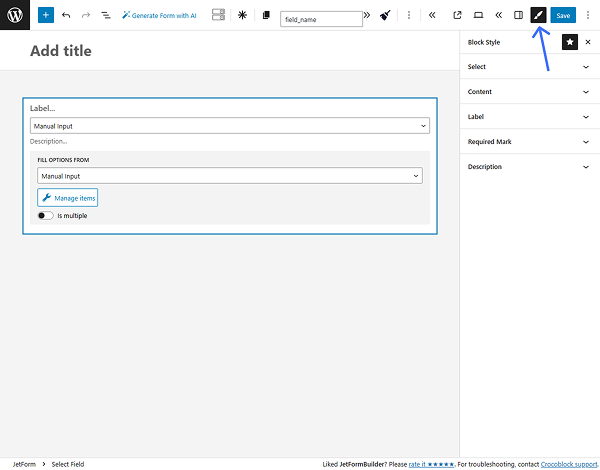This screenshot has height=470, width=600.
Task: Undo the last change
Action: click(x=66, y=15)
